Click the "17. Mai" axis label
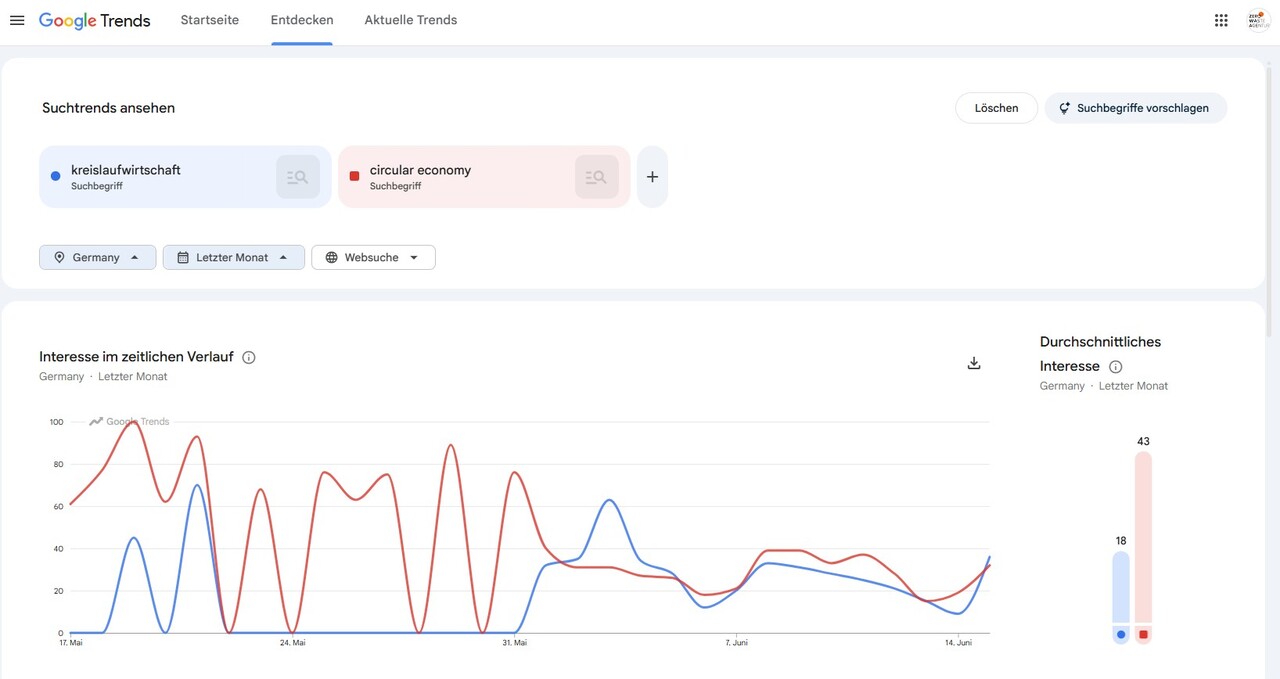The image size is (1280, 679). 71,643
